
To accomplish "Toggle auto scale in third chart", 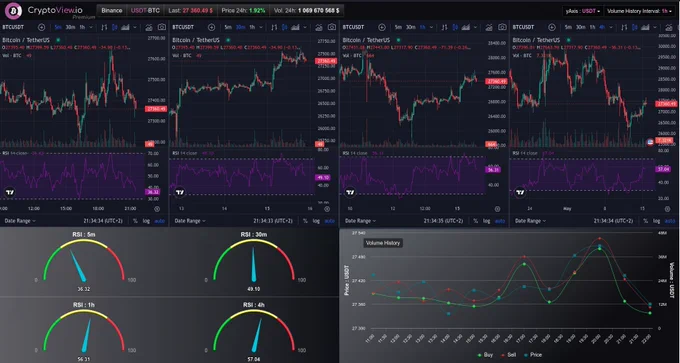I will 500,221.
